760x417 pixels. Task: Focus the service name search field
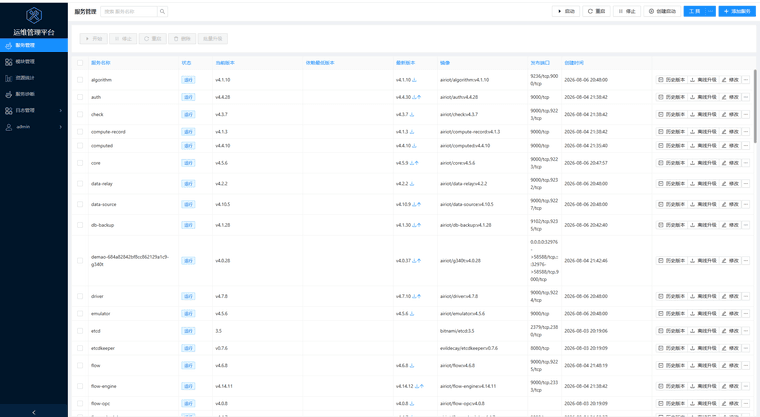tap(129, 11)
